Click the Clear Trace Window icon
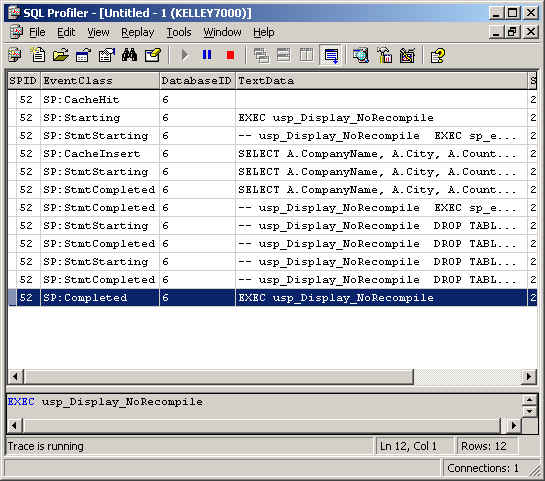Viewport: 545px width, 481px height. pyautogui.click(x=153, y=55)
